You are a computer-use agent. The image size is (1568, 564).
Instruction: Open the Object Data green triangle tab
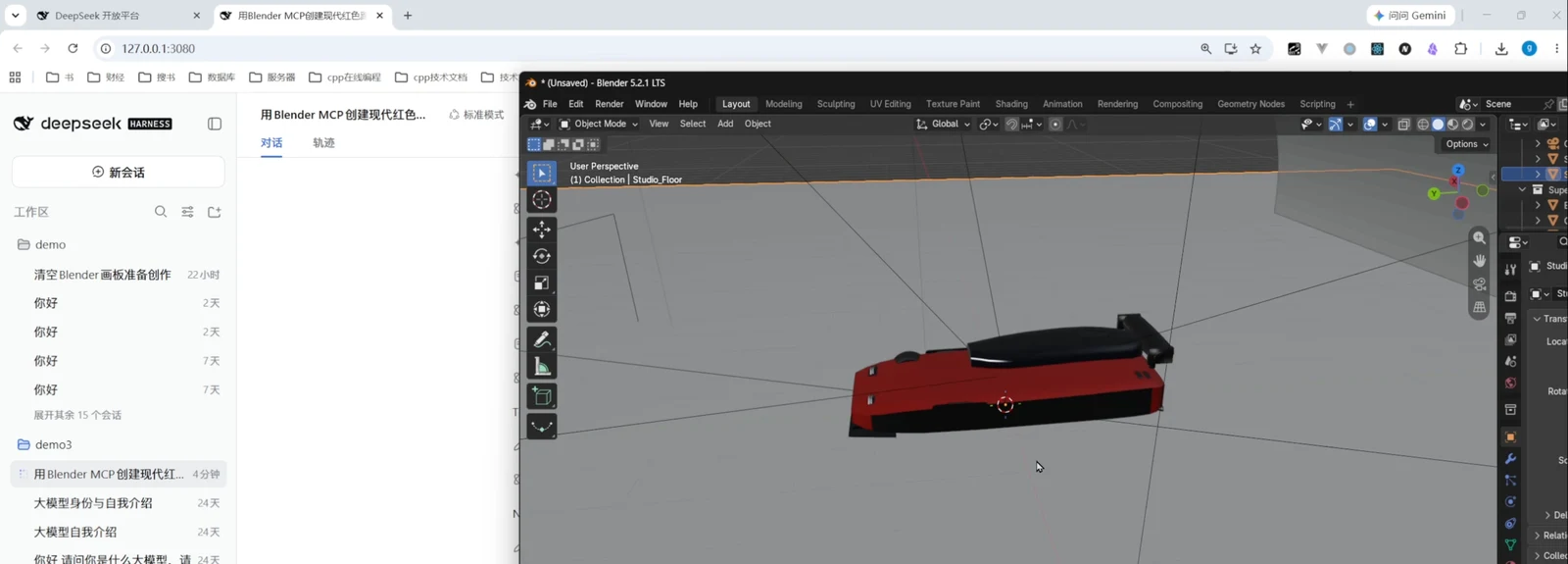click(1510, 545)
